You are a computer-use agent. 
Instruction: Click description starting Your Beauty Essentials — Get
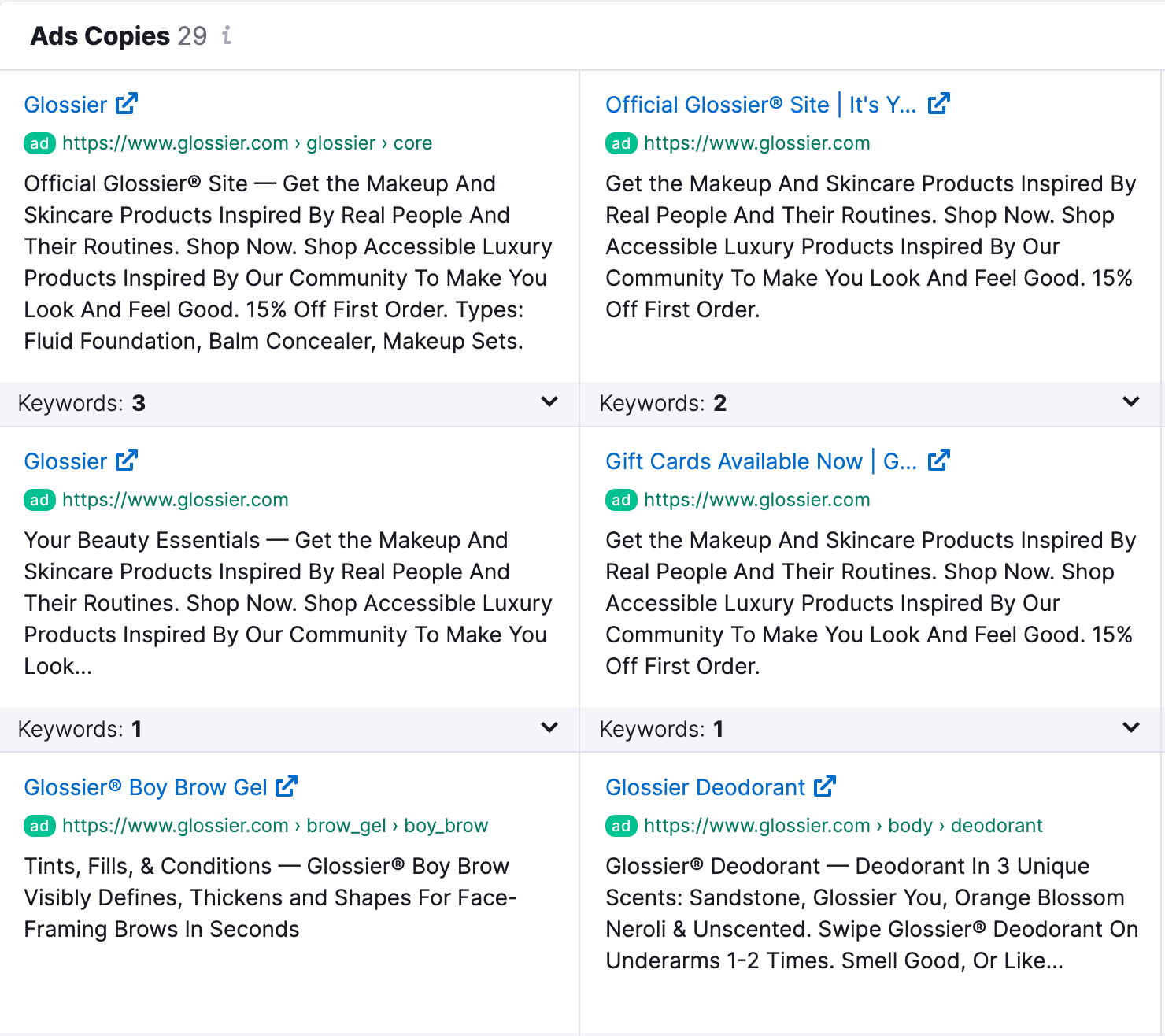click(288, 603)
